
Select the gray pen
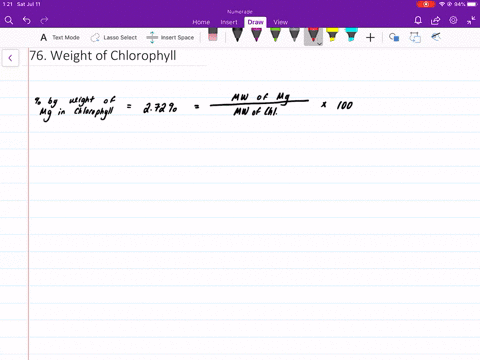coord(294,35)
